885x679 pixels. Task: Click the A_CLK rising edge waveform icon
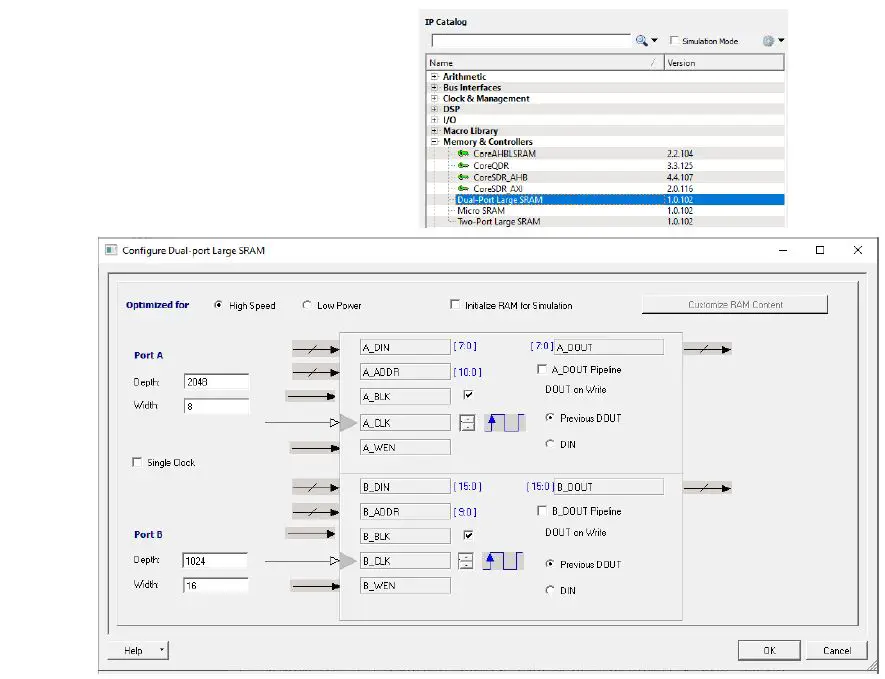click(x=504, y=423)
